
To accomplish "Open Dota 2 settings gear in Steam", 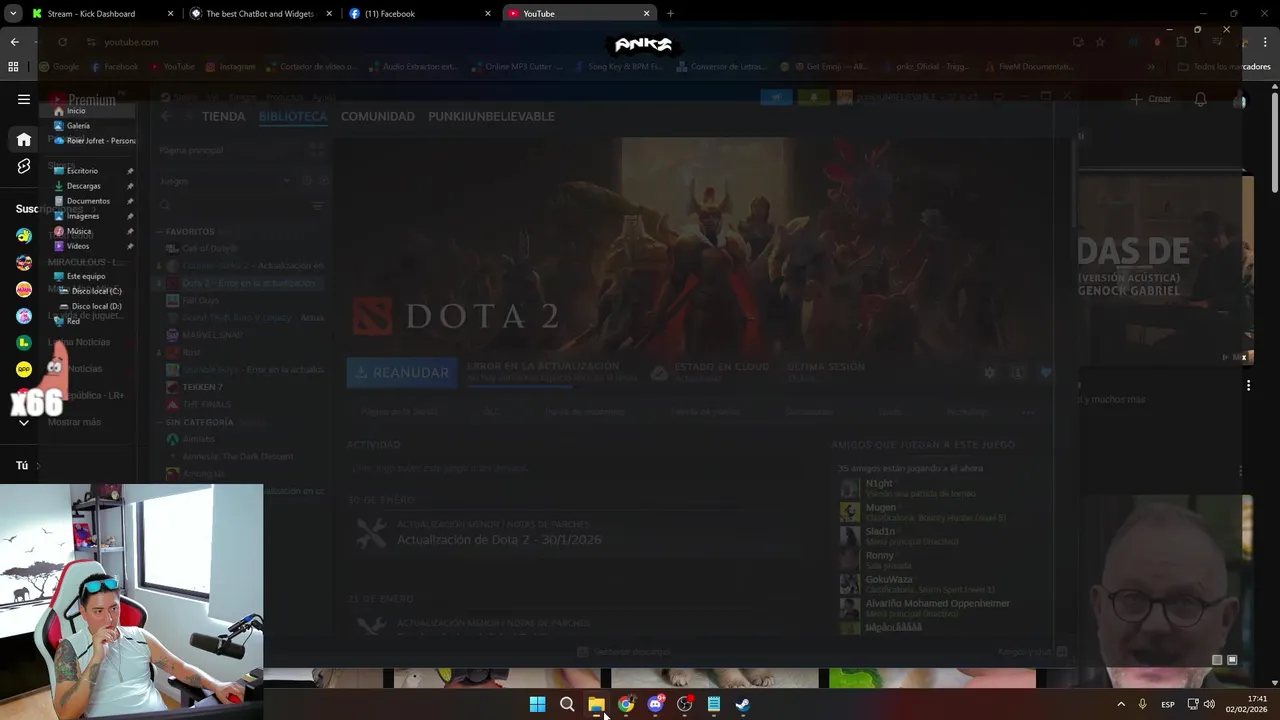I will tap(990, 373).
